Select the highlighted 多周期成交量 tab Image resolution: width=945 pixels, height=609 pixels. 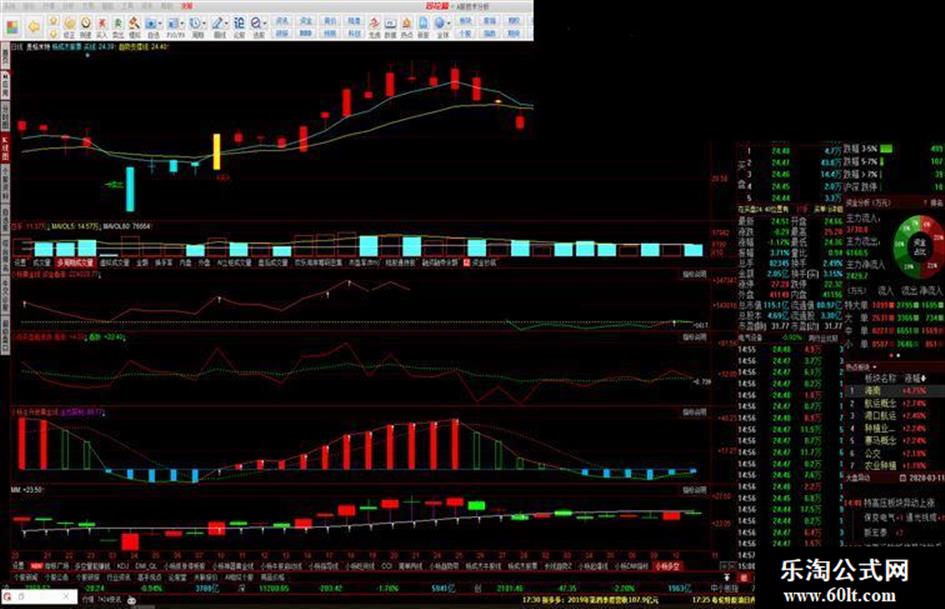click(76, 263)
